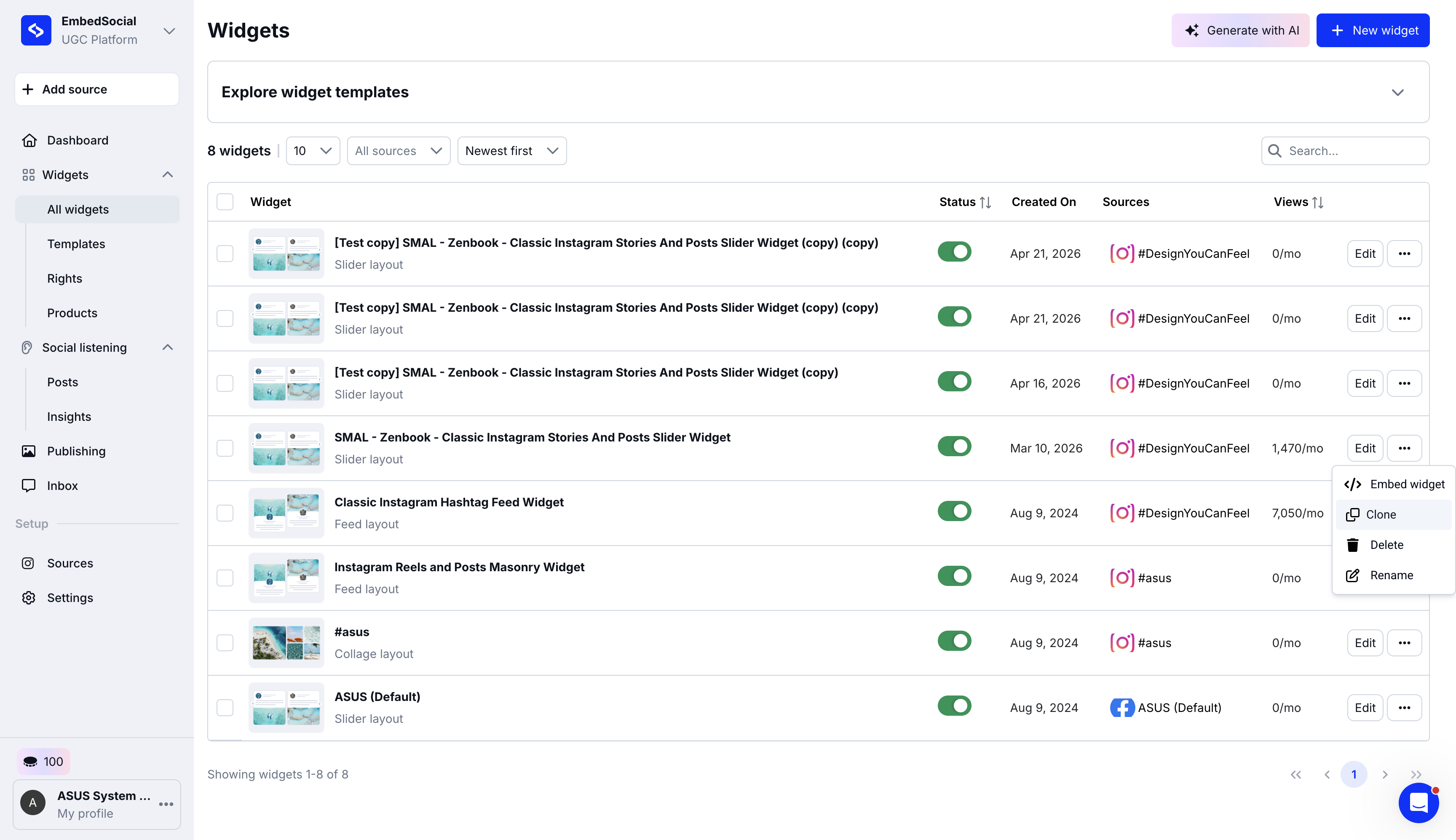Sort by Views column arrows
1456x840 pixels.
click(1317, 202)
